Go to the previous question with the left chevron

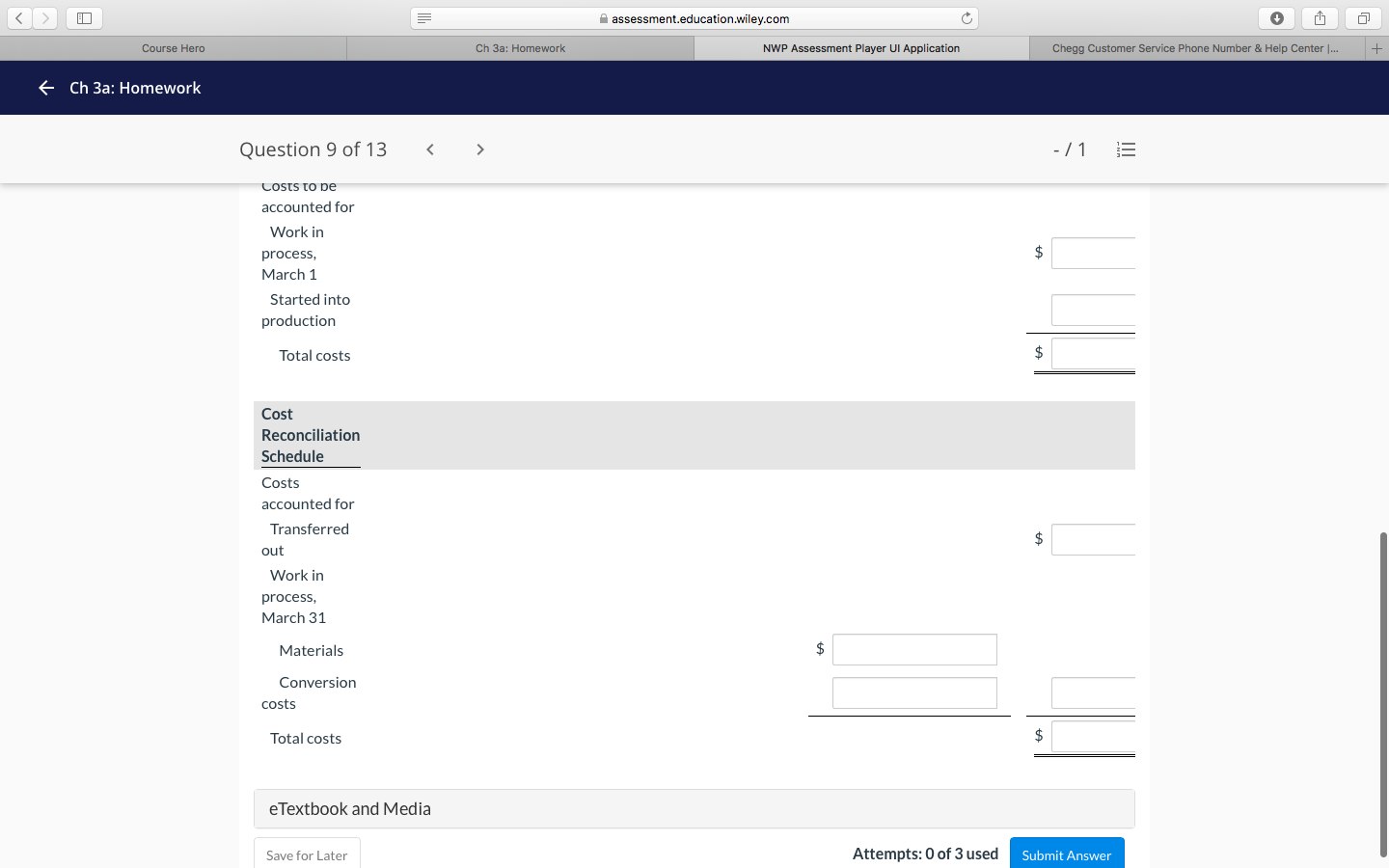click(x=429, y=149)
